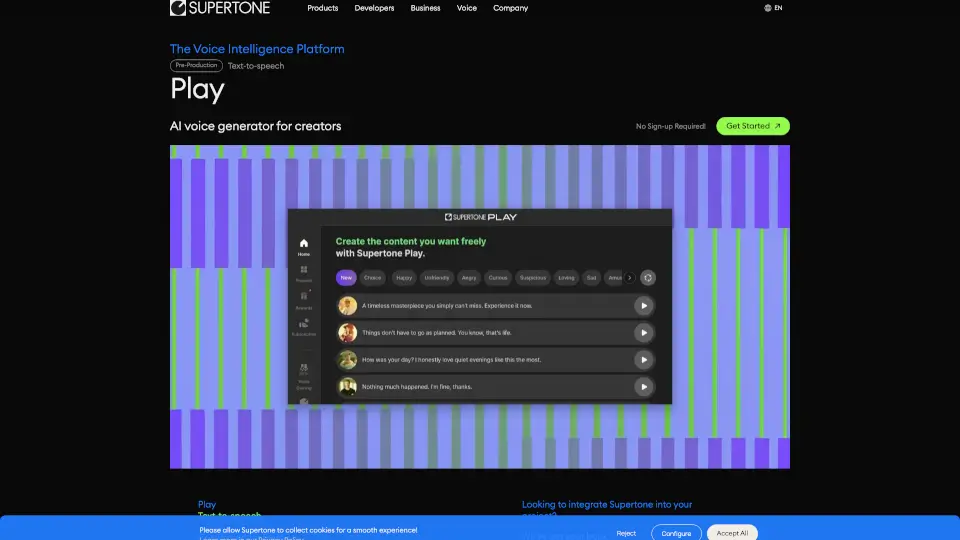Open Configure cookie settings
The image size is (960, 540).
click(676, 533)
